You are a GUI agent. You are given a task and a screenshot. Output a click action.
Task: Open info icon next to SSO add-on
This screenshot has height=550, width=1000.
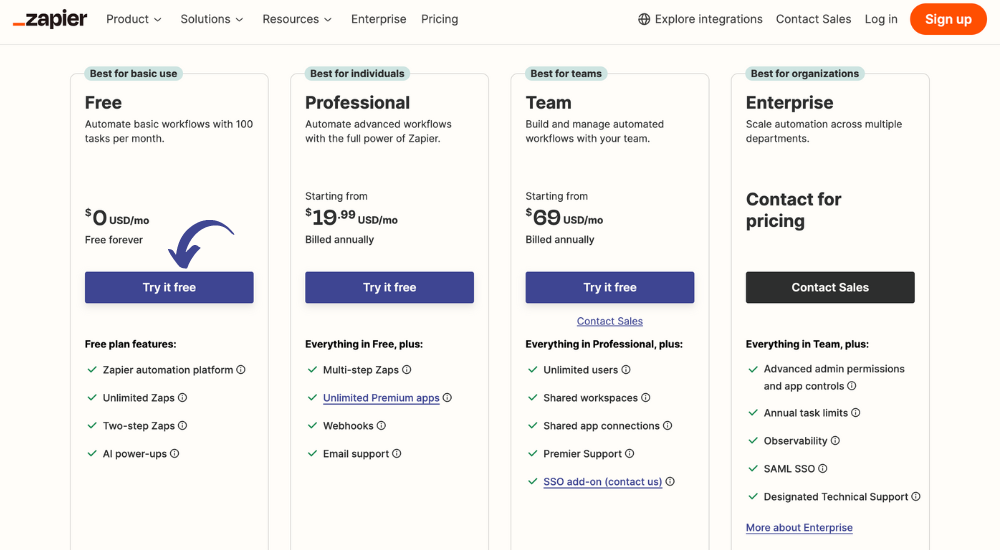[670, 482]
